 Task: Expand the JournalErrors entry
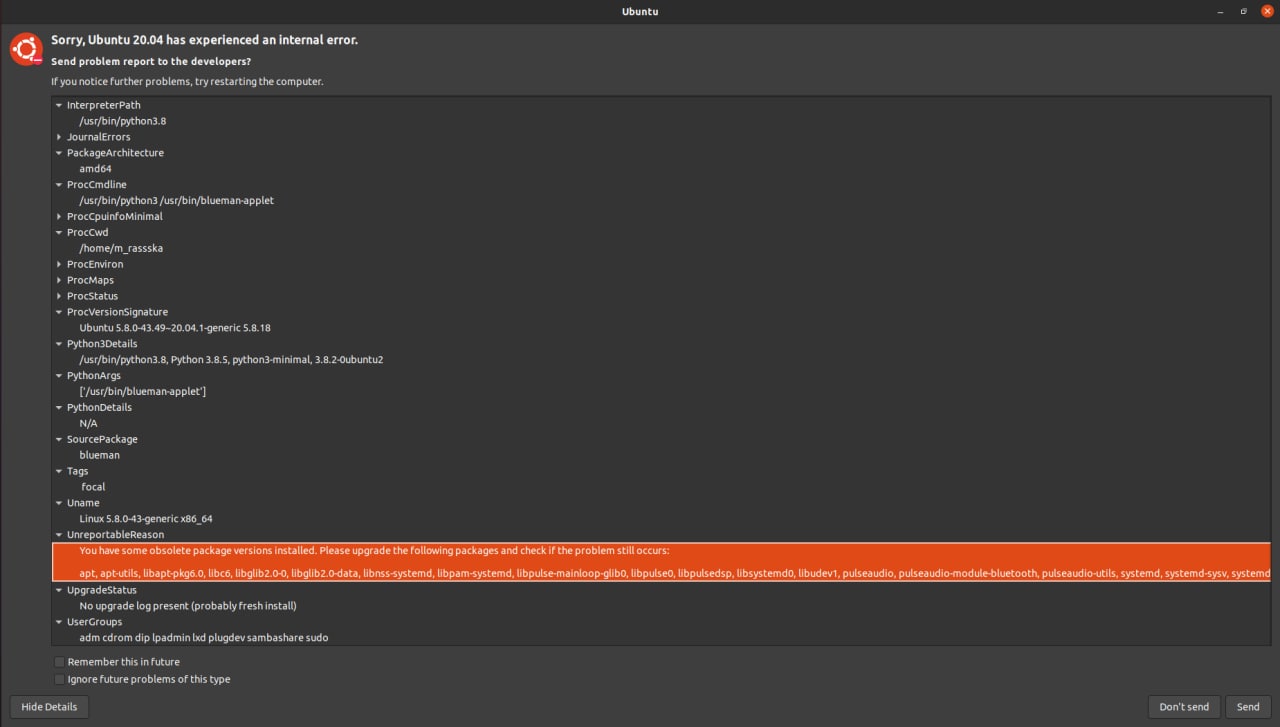click(59, 137)
